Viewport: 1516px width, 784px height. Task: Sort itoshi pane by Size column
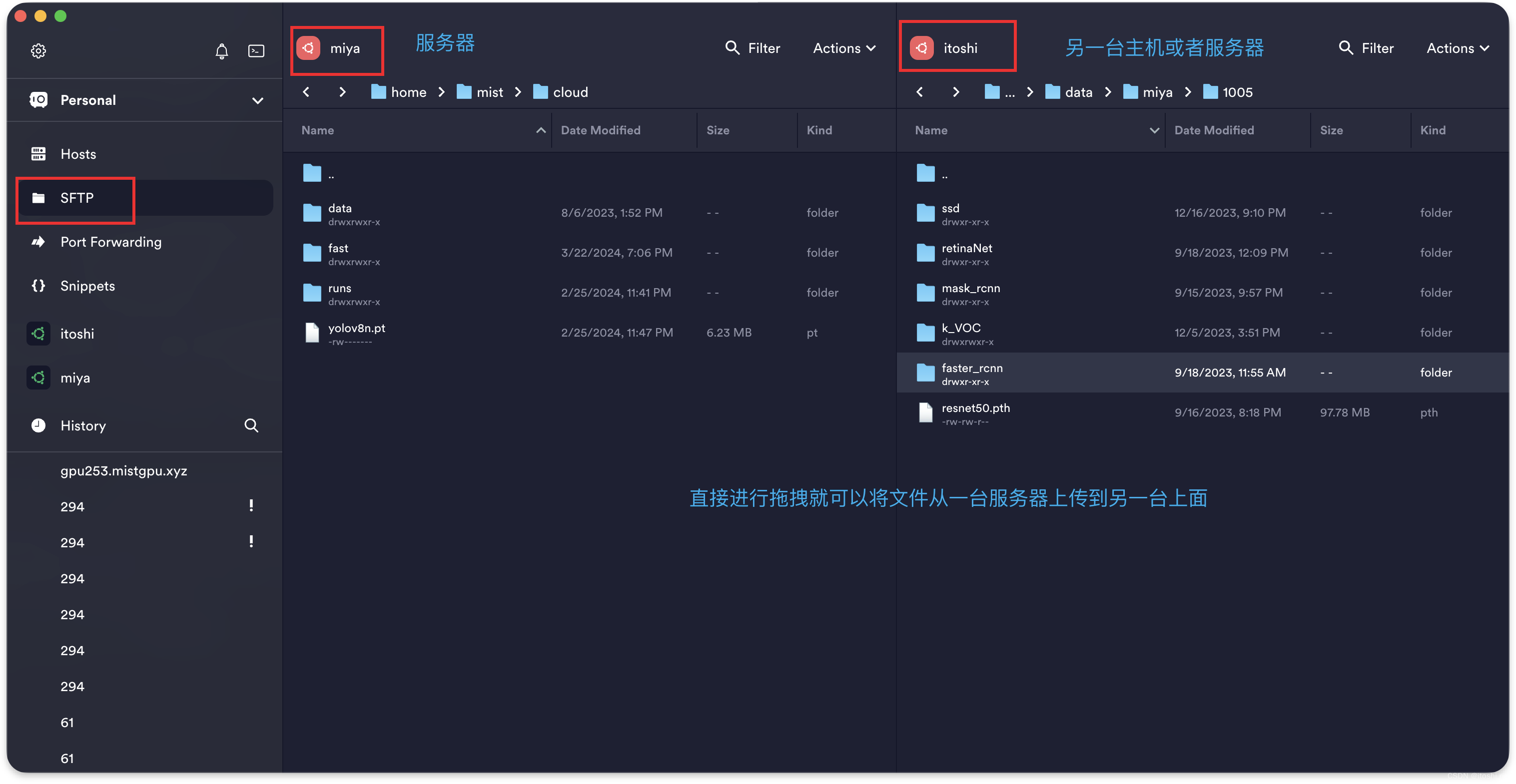(1362, 130)
